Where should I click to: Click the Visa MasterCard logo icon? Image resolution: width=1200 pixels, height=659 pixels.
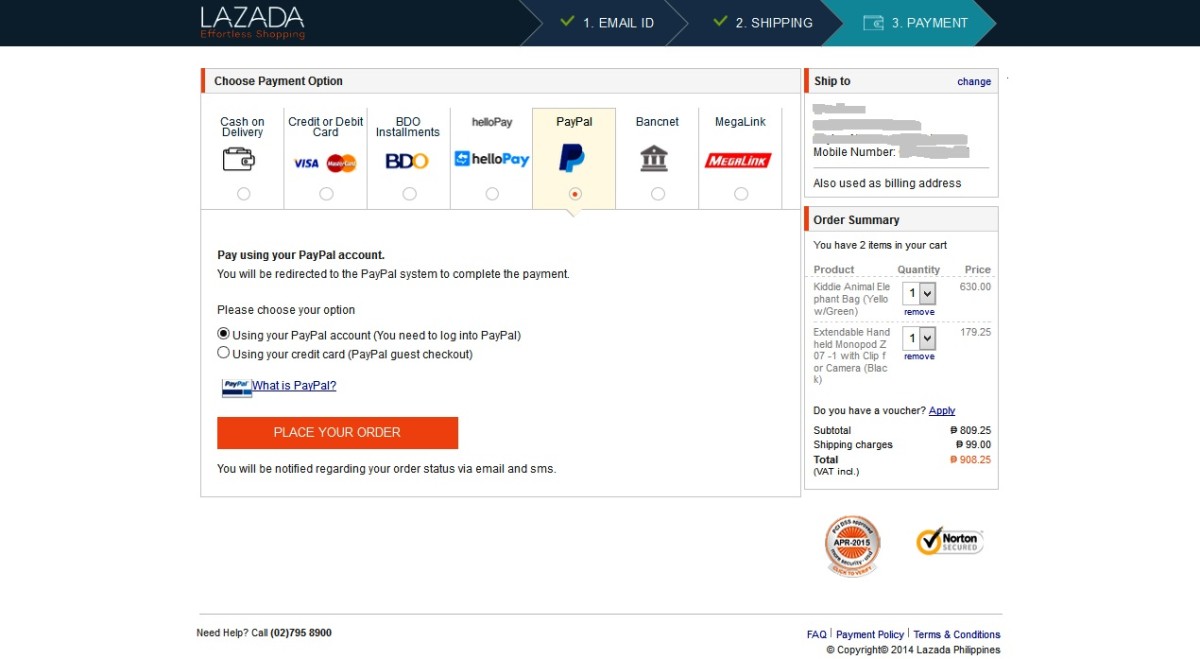(325, 163)
